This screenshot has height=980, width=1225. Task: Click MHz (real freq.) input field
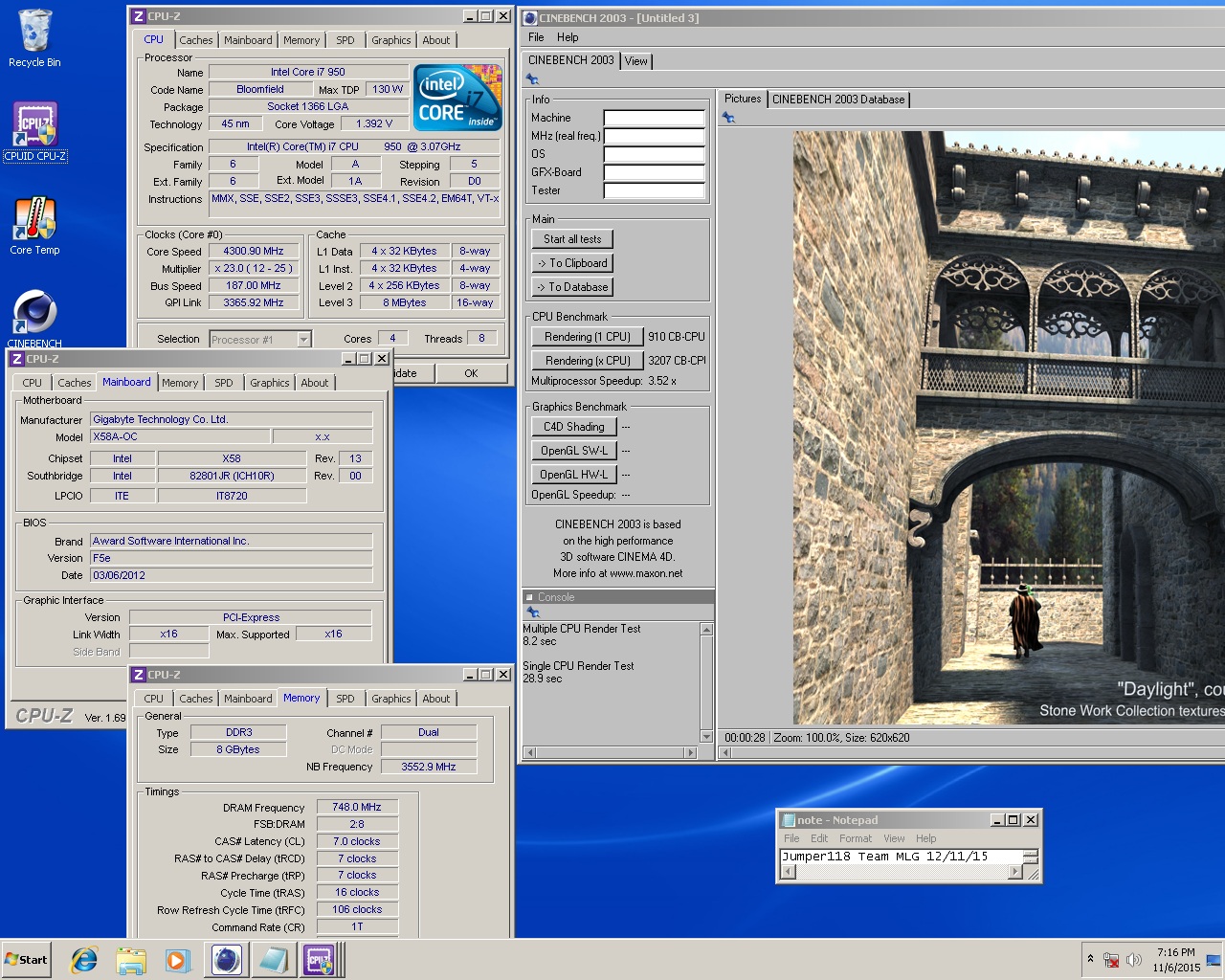tap(655, 136)
